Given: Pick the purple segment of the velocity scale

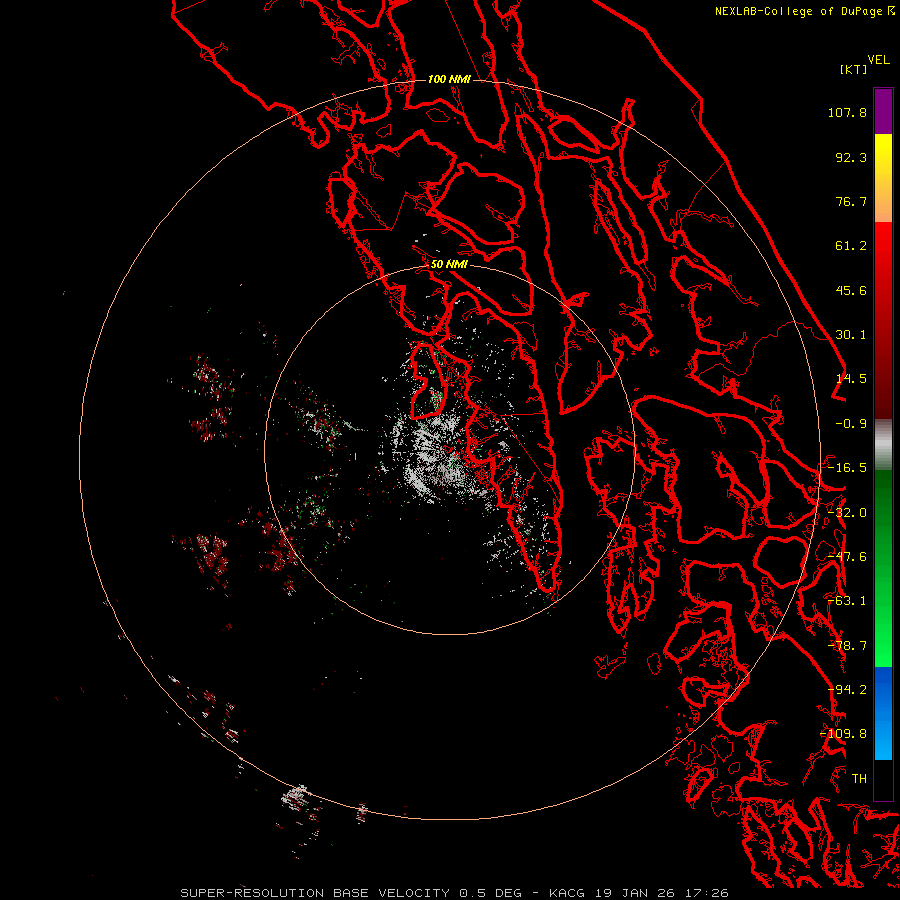Looking at the screenshot, I should pos(883,111).
